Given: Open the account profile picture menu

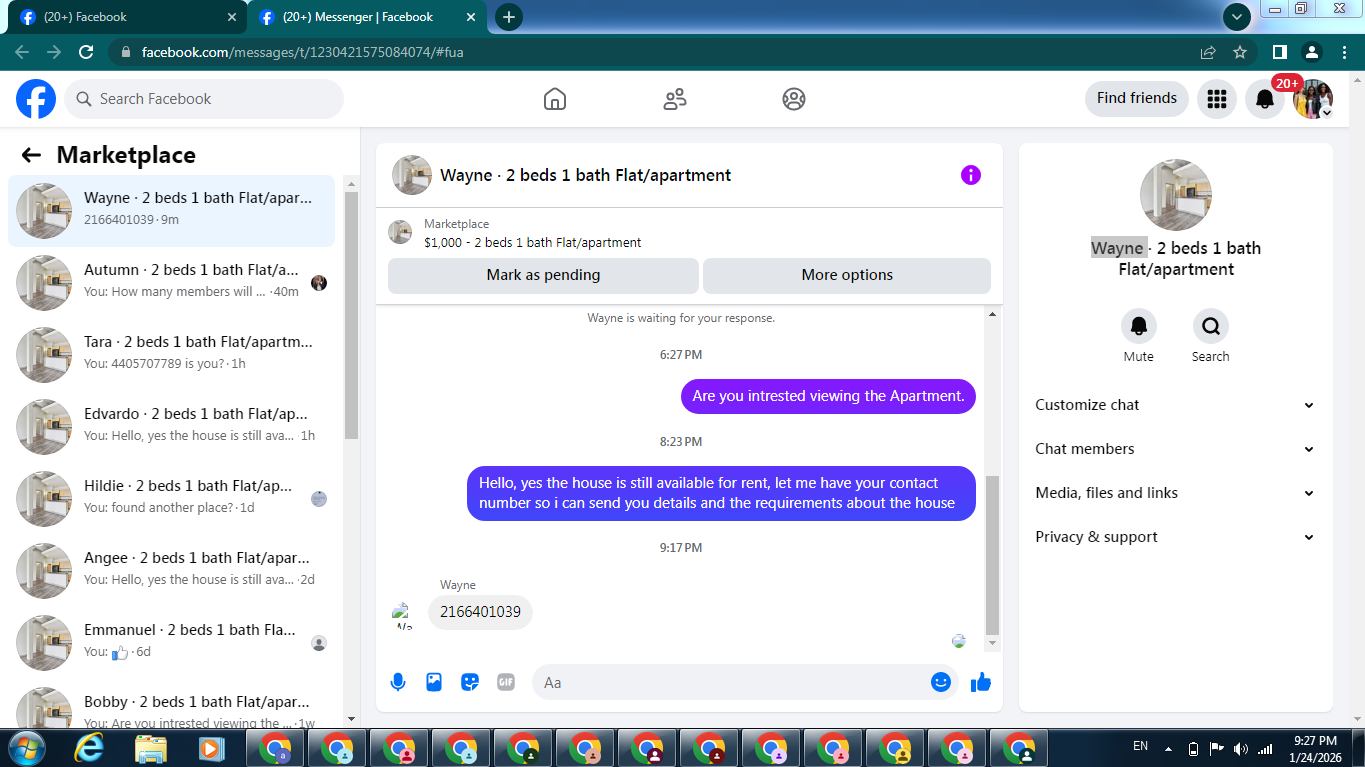Looking at the screenshot, I should [x=1313, y=99].
